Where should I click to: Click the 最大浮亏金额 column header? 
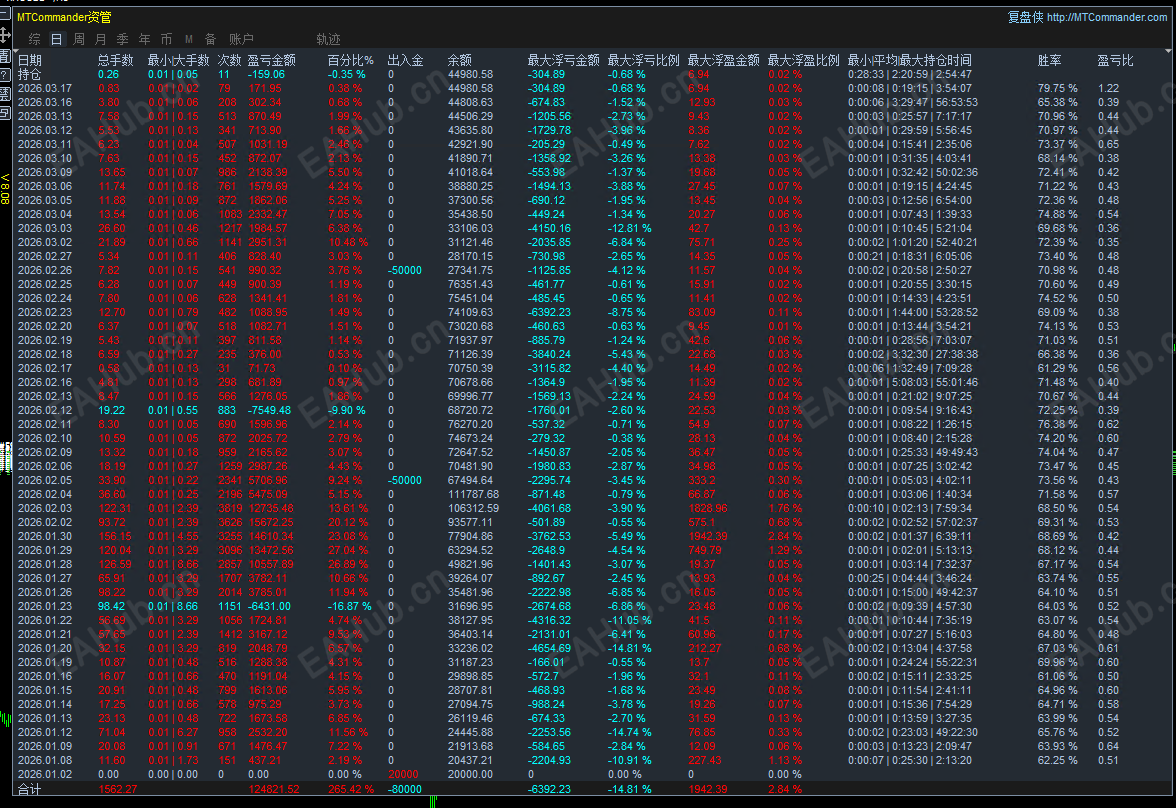pos(563,60)
